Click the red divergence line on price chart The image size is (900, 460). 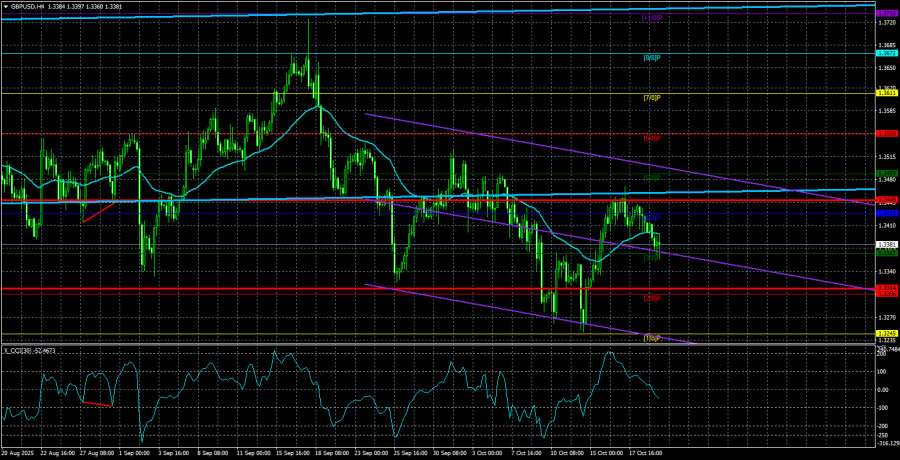tap(98, 212)
